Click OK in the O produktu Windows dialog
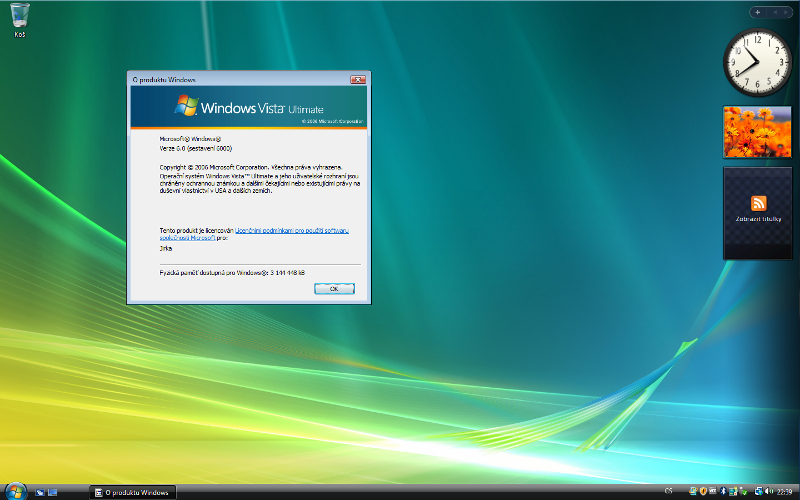 coord(334,289)
